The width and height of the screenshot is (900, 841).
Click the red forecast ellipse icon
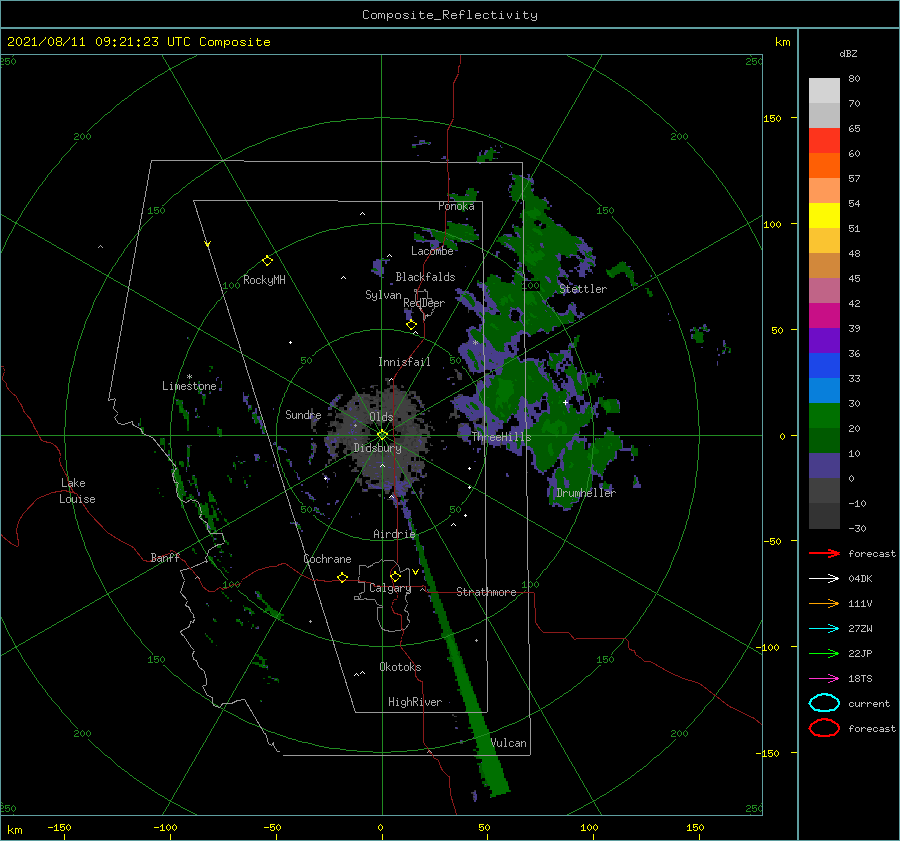(x=824, y=728)
